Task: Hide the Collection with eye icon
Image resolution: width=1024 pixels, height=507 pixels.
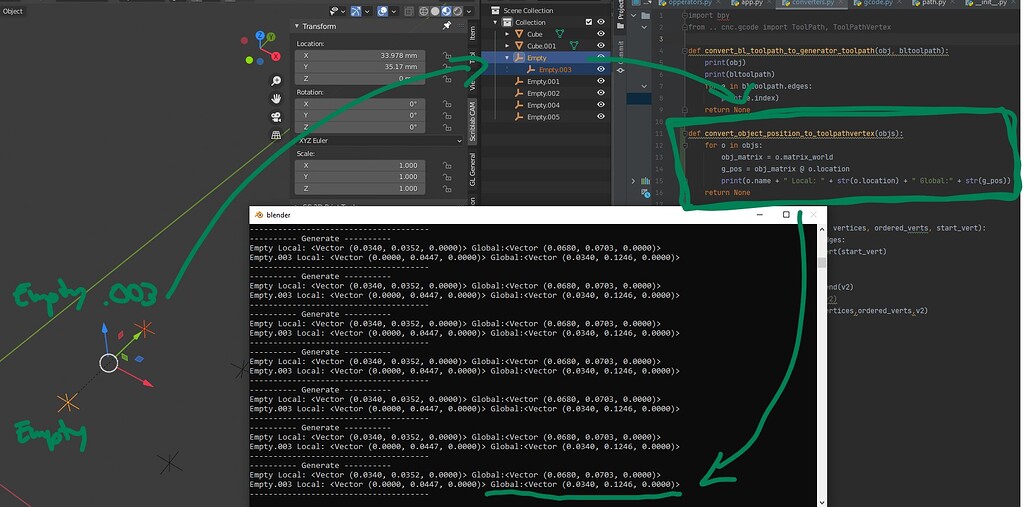Action: (x=601, y=22)
